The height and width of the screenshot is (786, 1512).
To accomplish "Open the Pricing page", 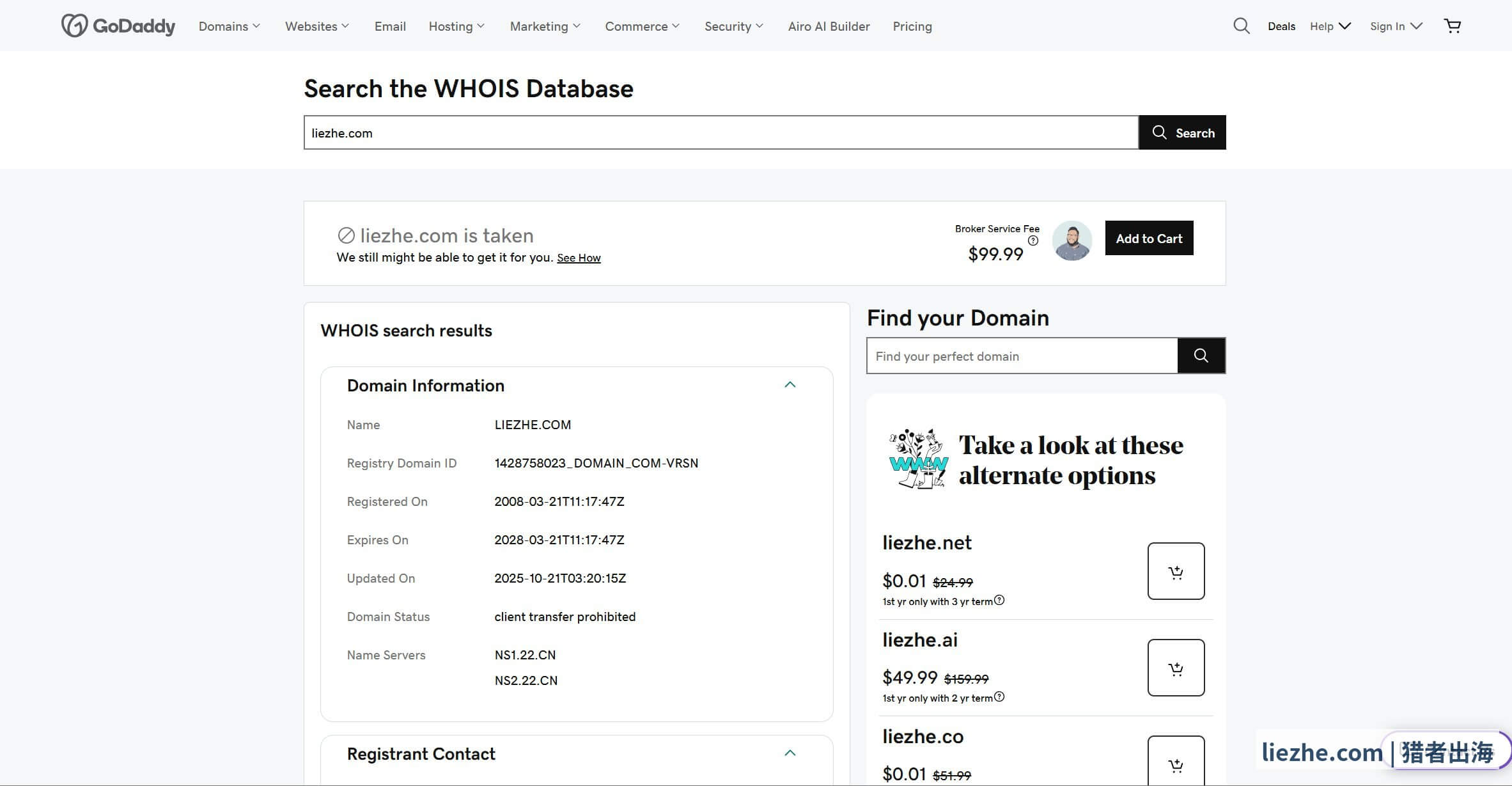I will tap(912, 26).
